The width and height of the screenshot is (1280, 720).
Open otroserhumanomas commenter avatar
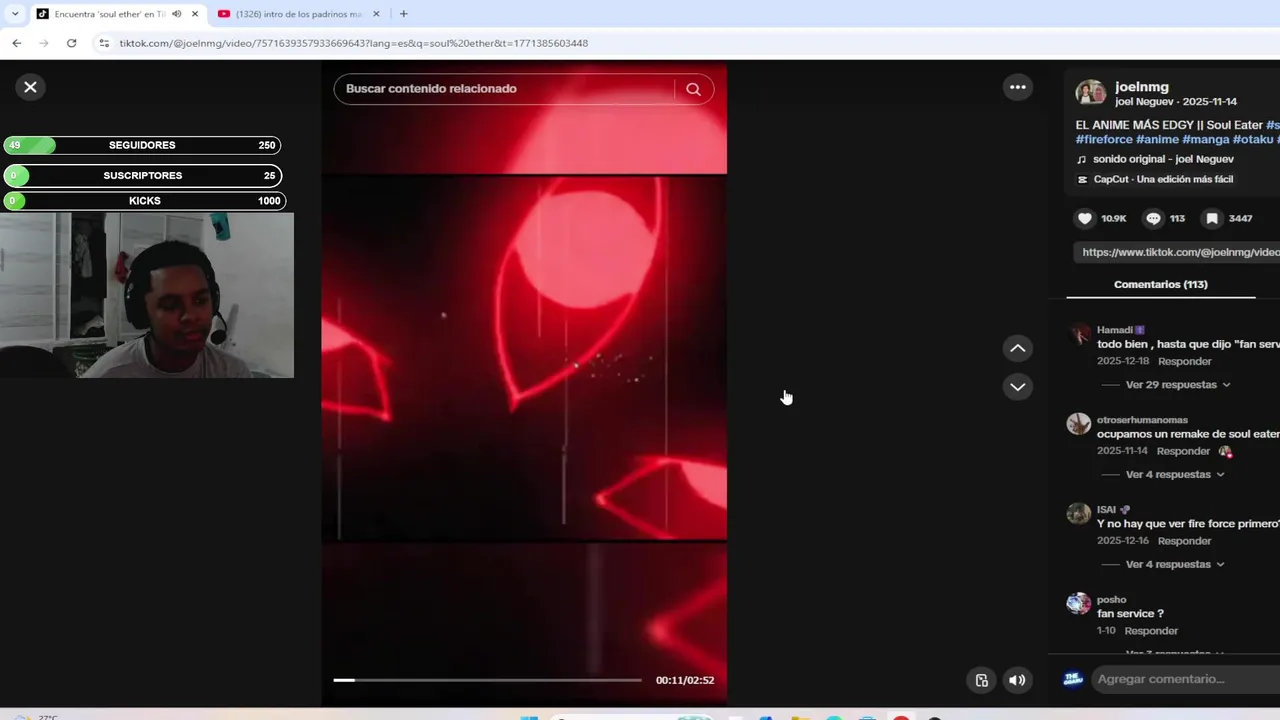point(1079,424)
